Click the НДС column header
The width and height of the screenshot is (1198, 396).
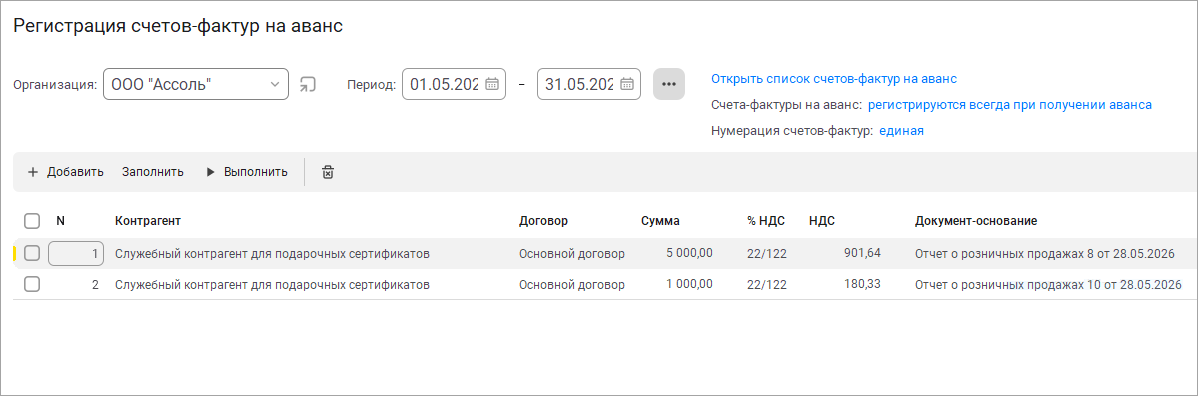click(821, 222)
